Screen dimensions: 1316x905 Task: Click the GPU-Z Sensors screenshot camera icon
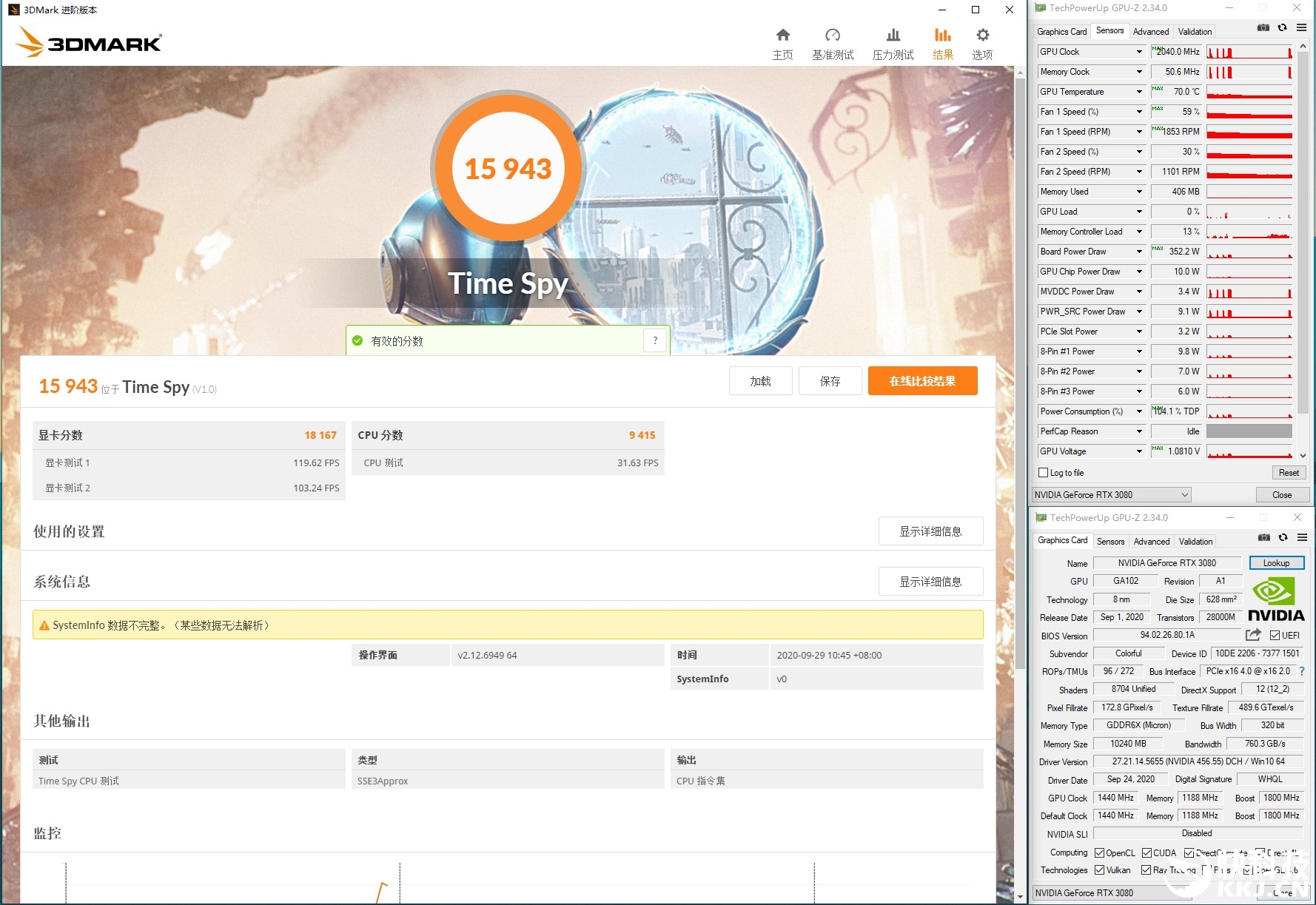pyautogui.click(x=1263, y=28)
